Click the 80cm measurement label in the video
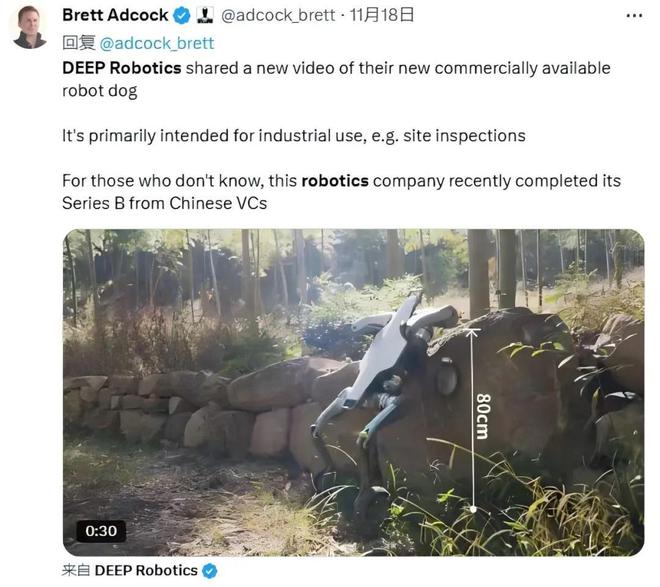This screenshot has height=587, width=660. (483, 416)
